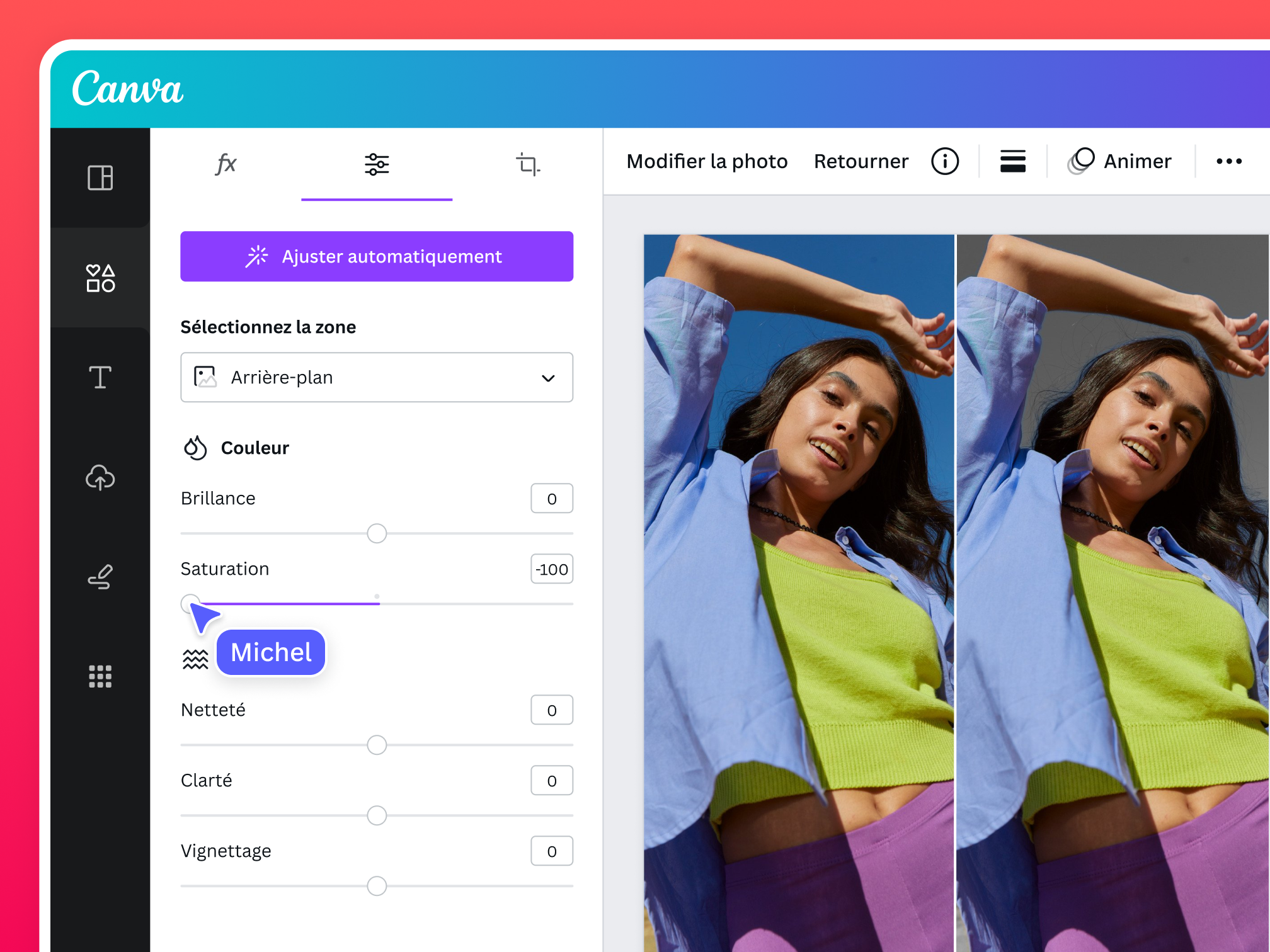Reset the Saturation slider handle
This screenshot has height=952, width=1270.
click(x=190, y=603)
